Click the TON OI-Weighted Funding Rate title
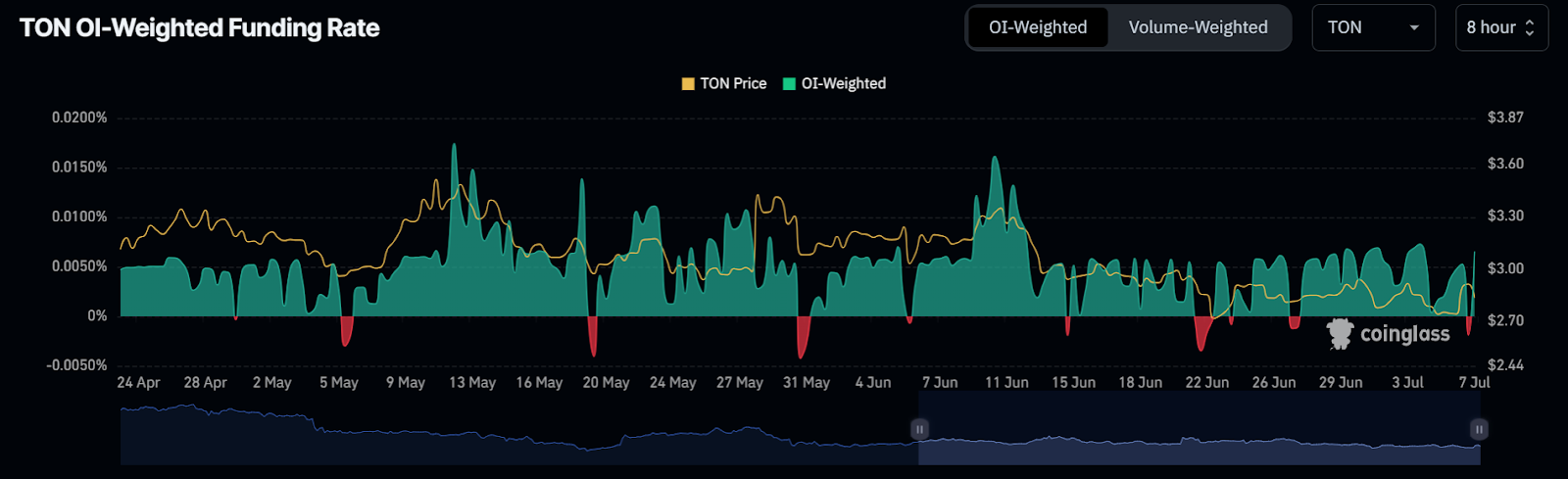The image size is (1568, 479). 200,27
